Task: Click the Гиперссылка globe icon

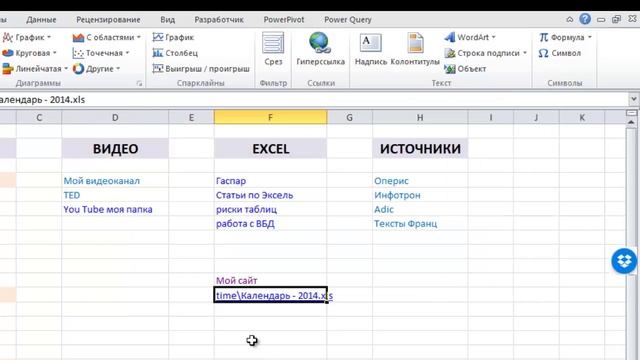Action: pos(320,43)
